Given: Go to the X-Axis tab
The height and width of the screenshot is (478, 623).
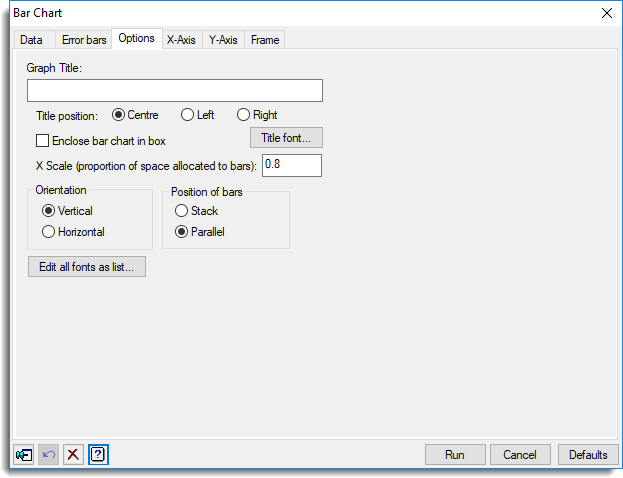Looking at the screenshot, I should coord(181,40).
